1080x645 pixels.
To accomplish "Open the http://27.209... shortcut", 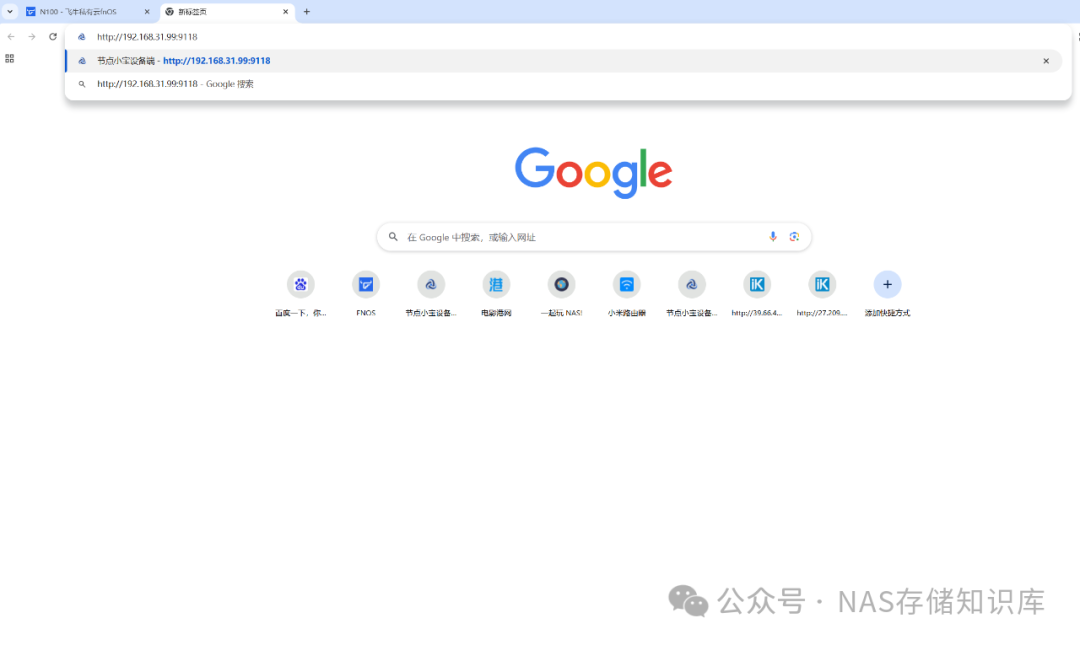I will pos(822,293).
